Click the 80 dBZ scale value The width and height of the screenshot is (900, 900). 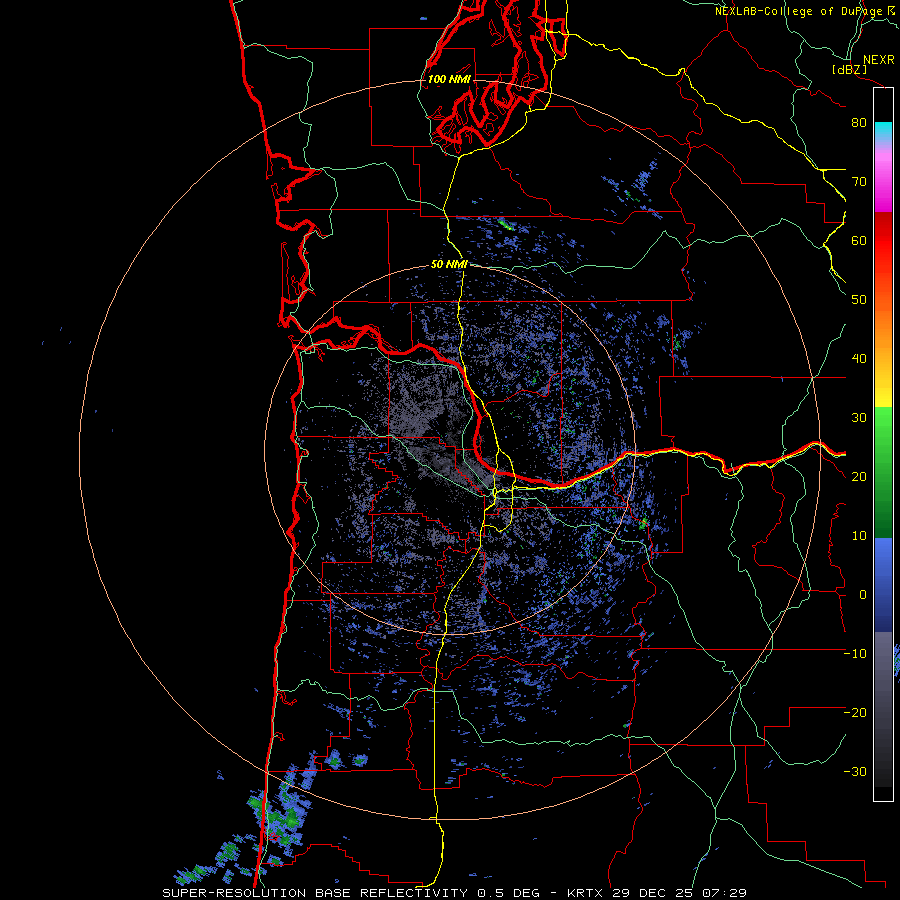click(859, 123)
